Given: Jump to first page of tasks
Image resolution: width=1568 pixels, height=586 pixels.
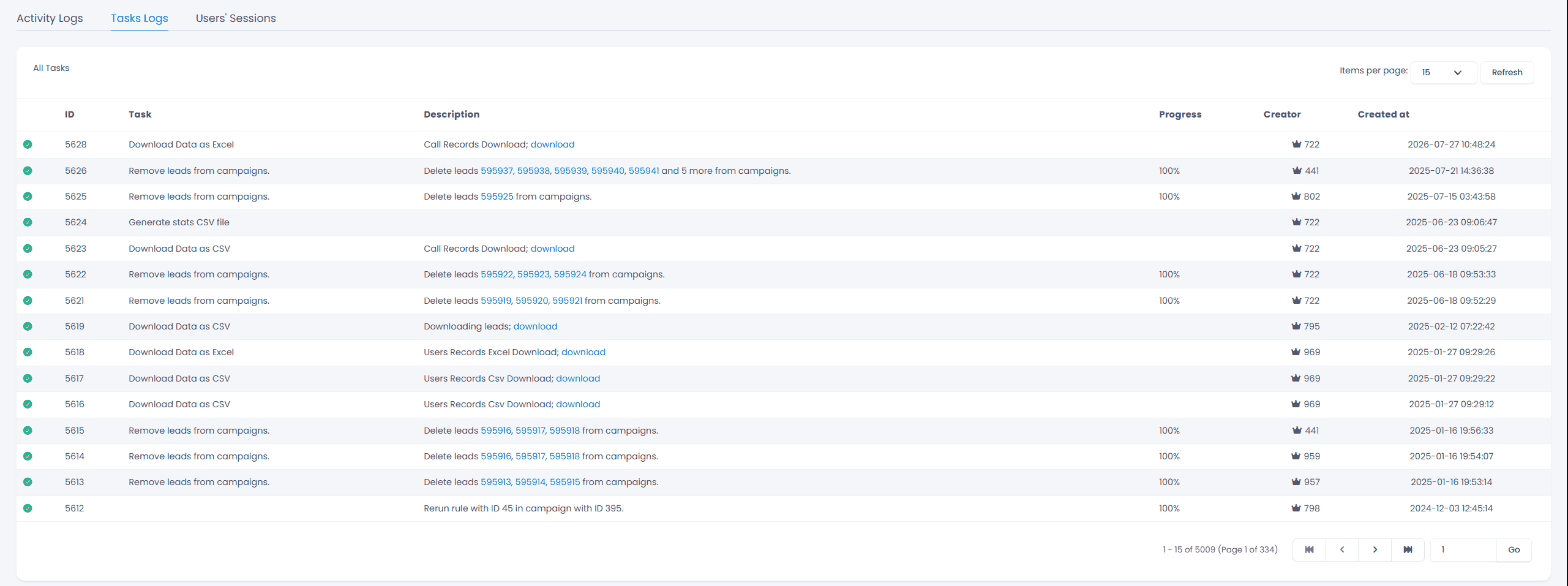Looking at the screenshot, I should pyautogui.click(x=1309, y=549).
